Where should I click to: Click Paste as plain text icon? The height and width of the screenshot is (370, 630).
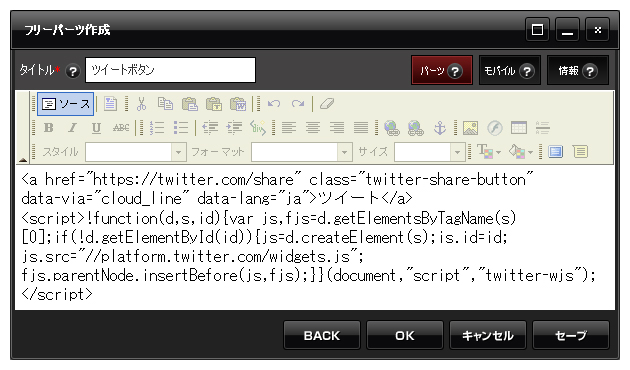[214, 104]
